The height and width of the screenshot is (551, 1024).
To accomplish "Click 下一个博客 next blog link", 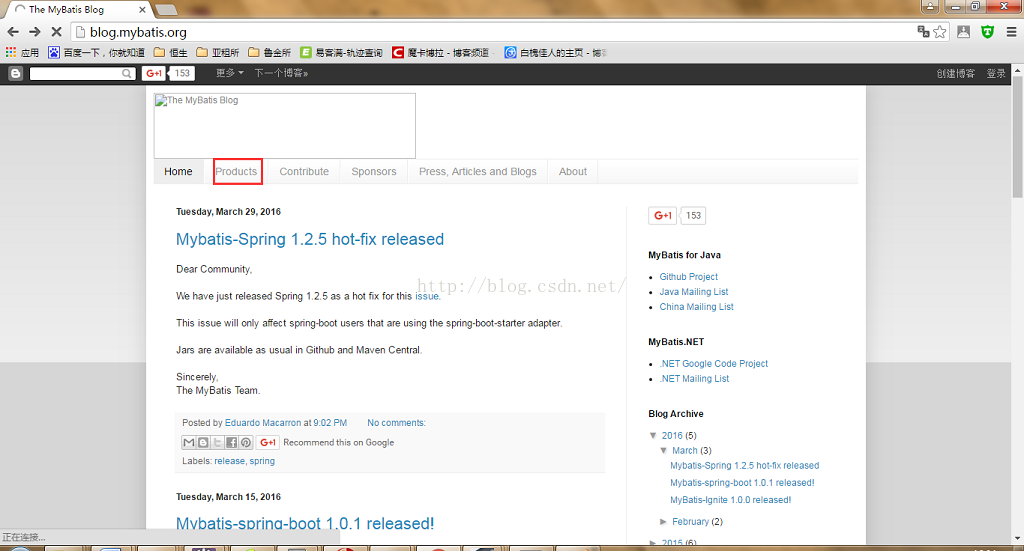I will point(281,73).
